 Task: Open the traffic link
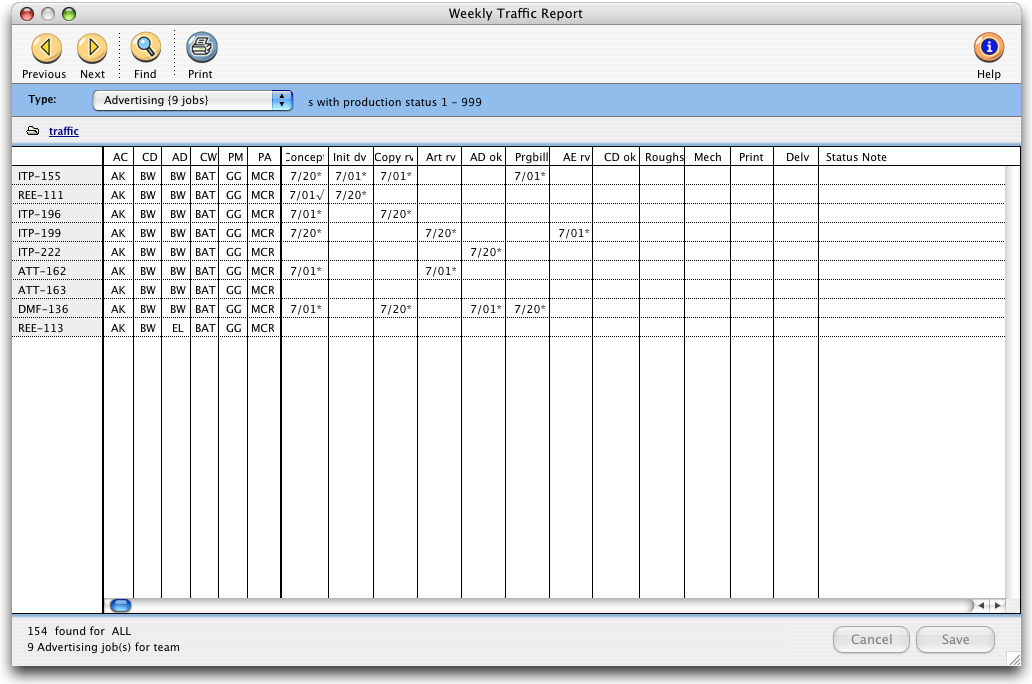click(64, 131)
